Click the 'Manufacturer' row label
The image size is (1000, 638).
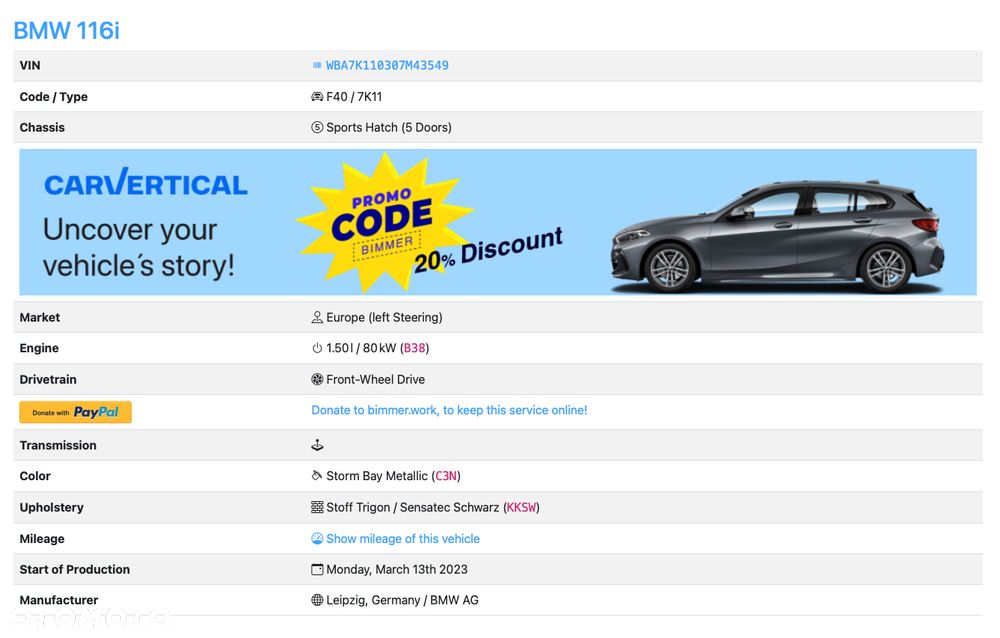(x=59, y=600)
